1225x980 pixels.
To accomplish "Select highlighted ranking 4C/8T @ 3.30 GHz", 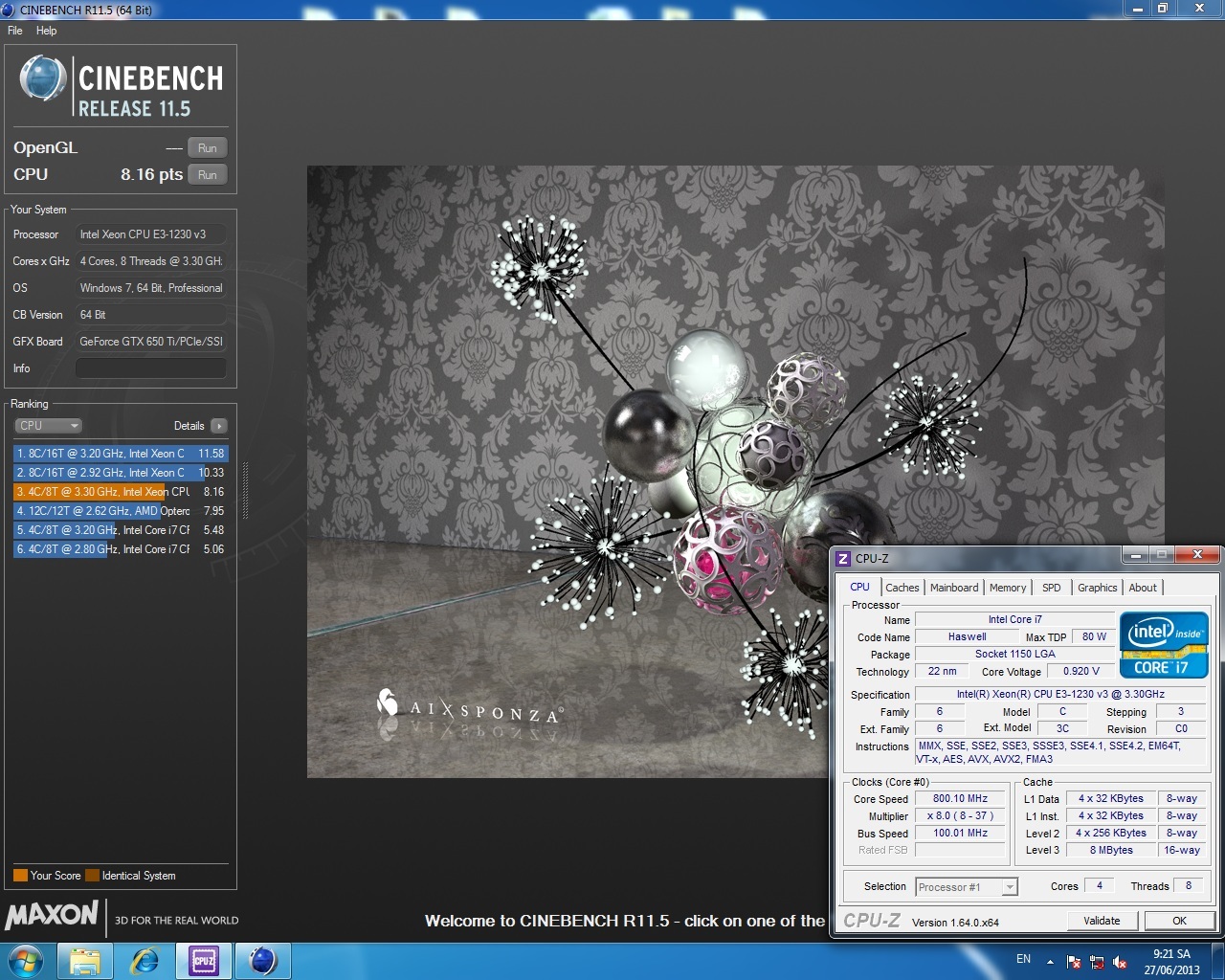I will coord(121,492).
